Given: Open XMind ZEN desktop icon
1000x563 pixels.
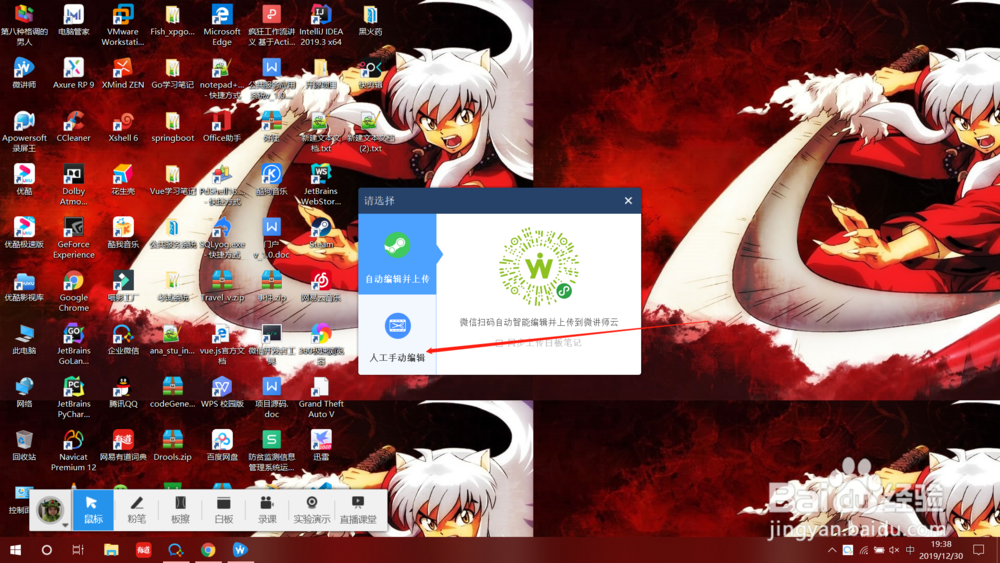Looking at the screenshot, I should [122, 73].
